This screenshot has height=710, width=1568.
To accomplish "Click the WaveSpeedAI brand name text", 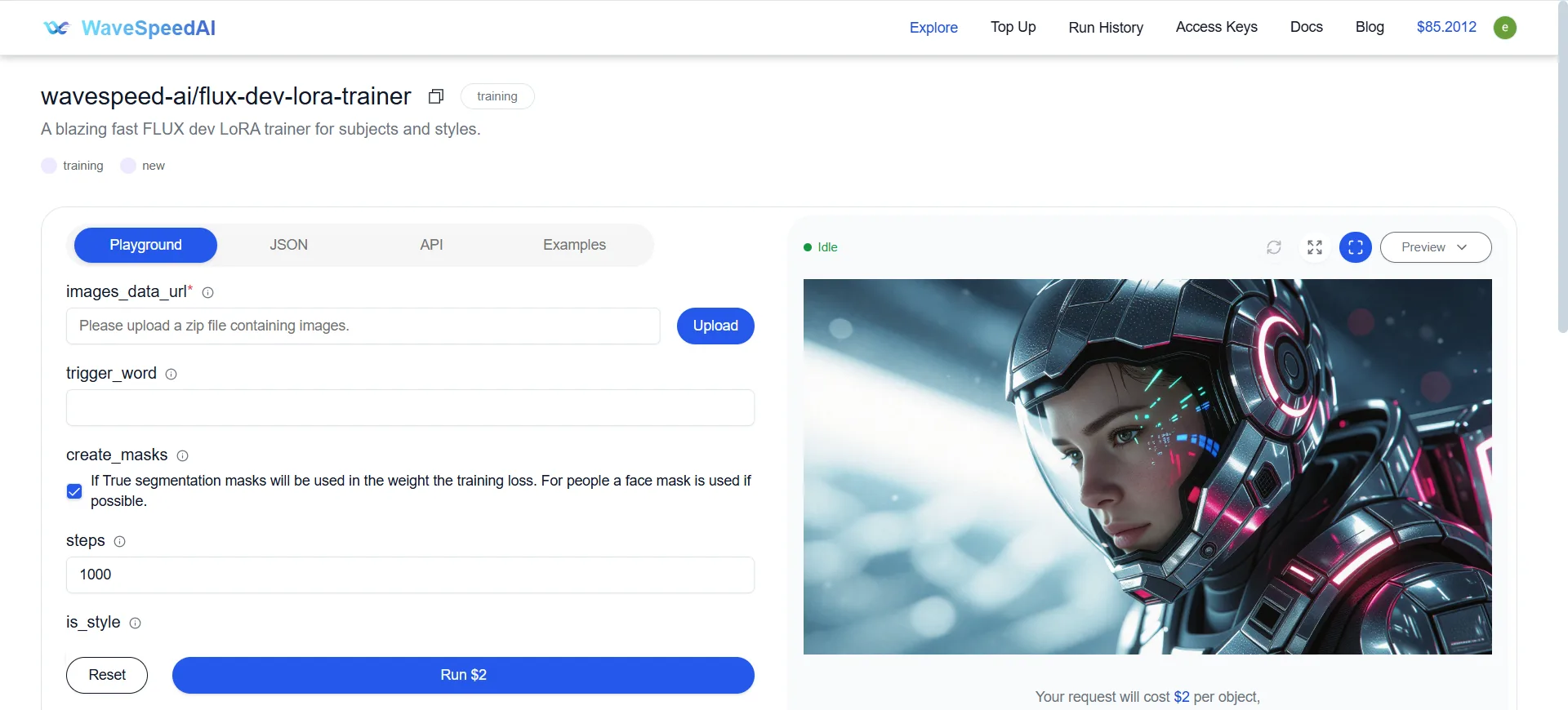I will point(149,28).
